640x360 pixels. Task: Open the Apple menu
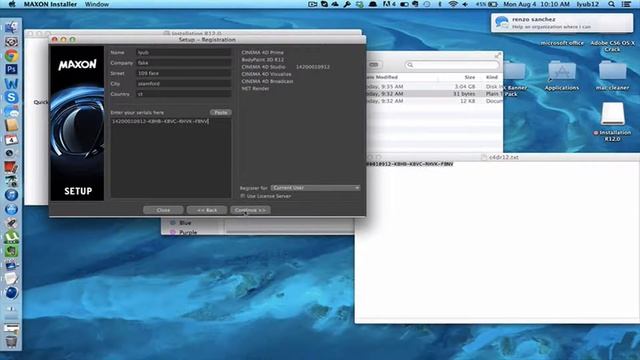coord(11,4)
